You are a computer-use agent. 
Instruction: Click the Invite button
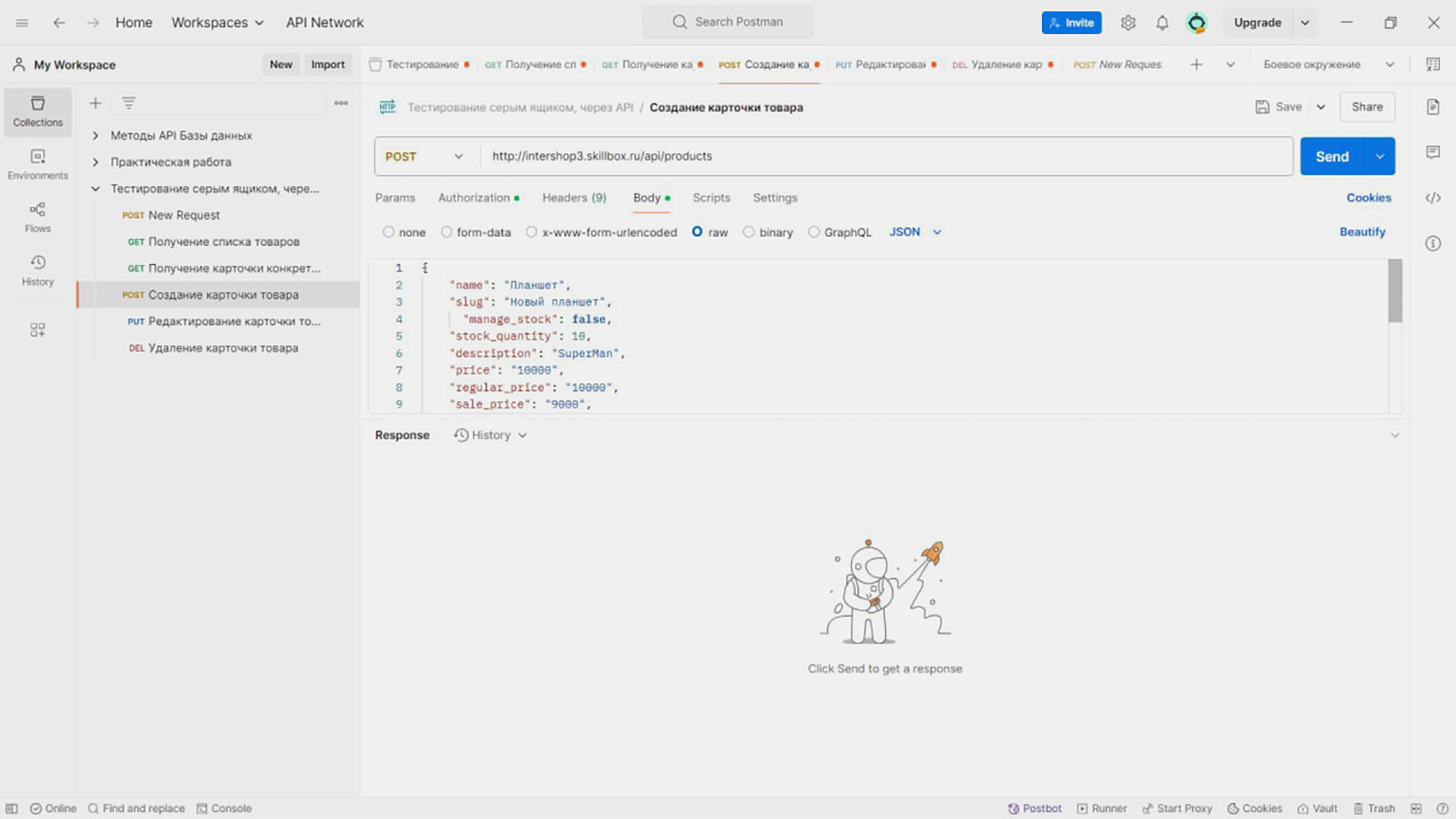[x=1071, y=23]
